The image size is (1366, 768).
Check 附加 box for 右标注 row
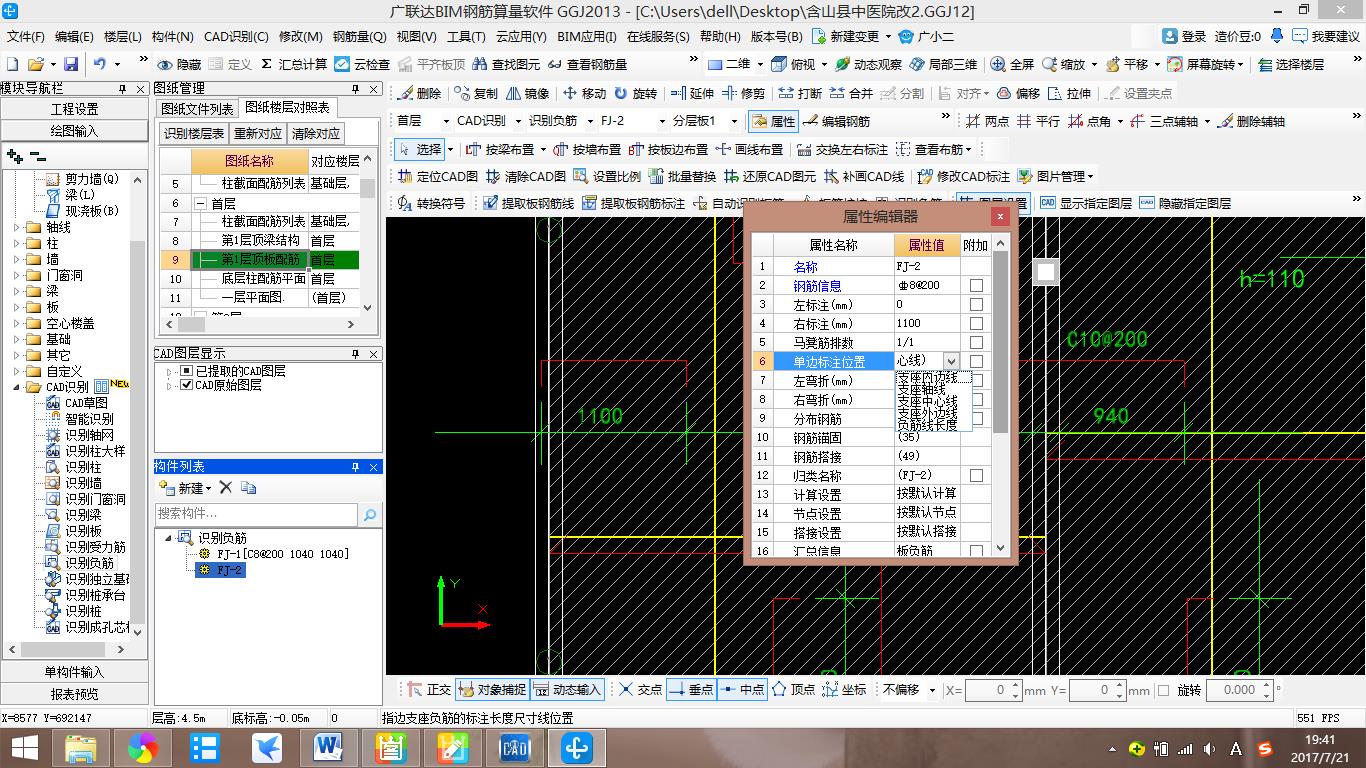pos(976,324)
